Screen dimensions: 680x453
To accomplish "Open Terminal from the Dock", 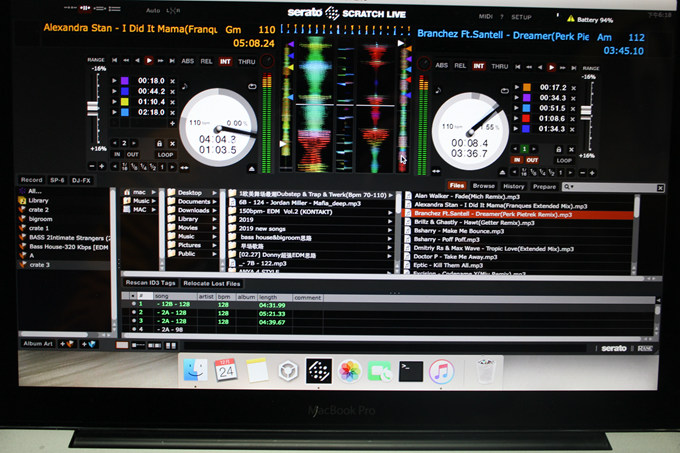I will (411, 372).
